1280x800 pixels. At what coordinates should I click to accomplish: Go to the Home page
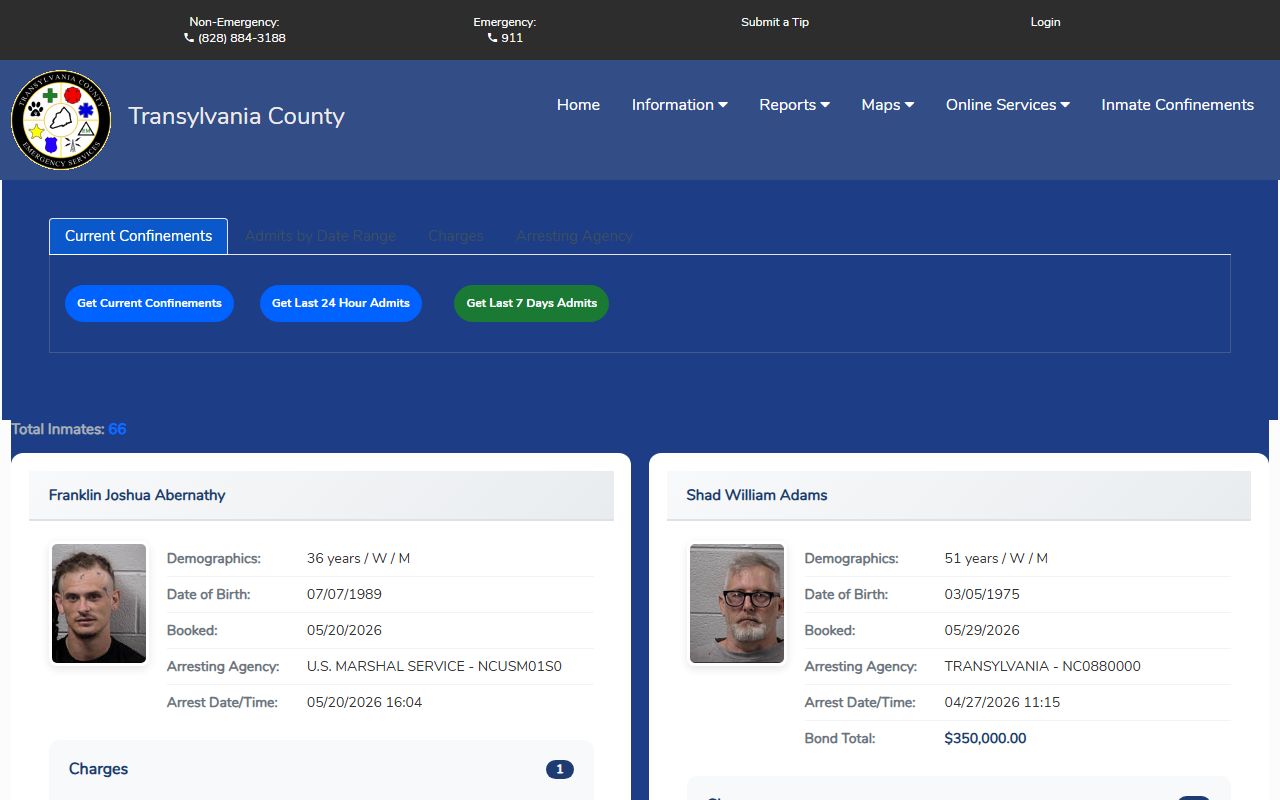(x=578, y=105)
